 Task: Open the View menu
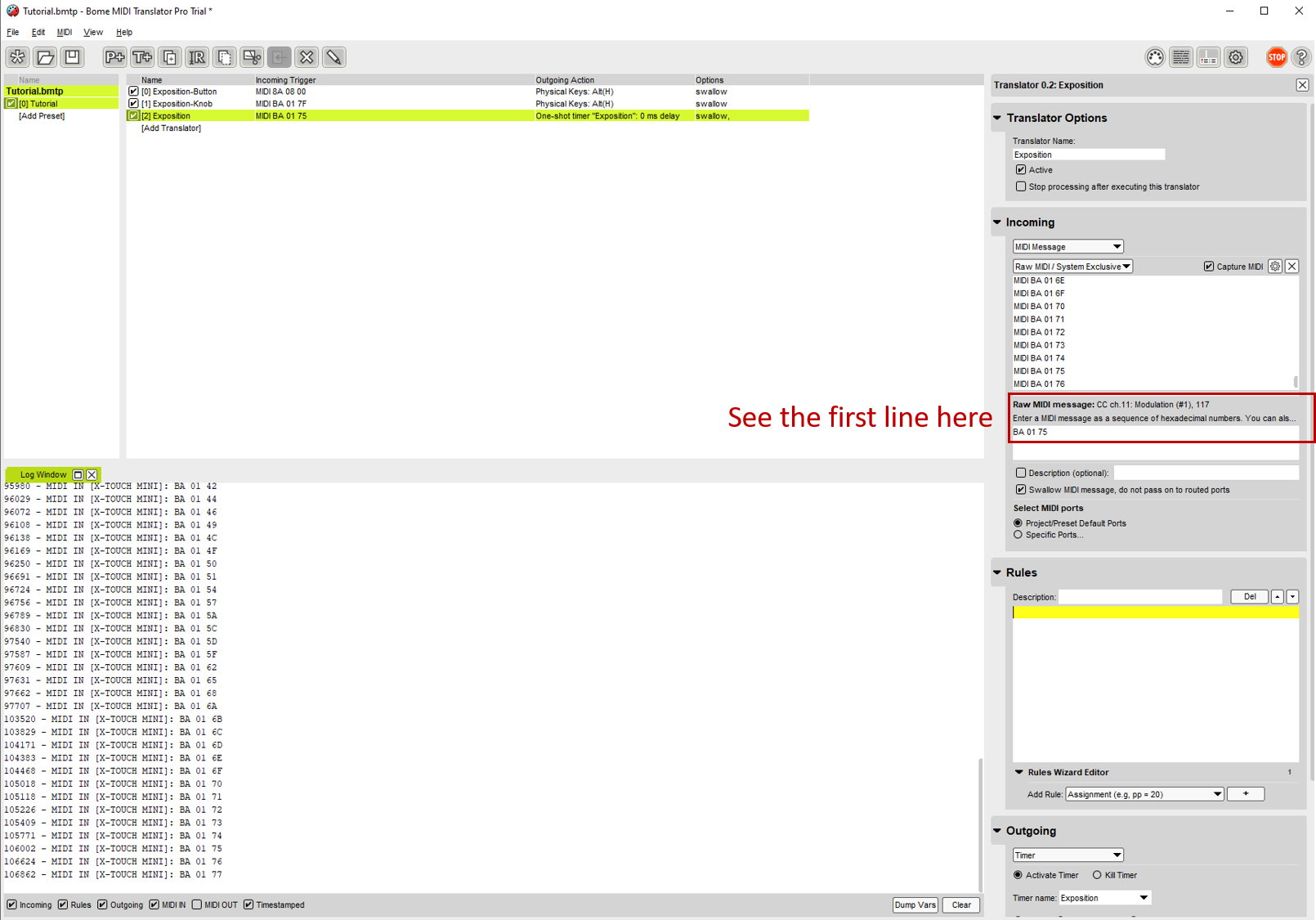(x=93, y=33)
